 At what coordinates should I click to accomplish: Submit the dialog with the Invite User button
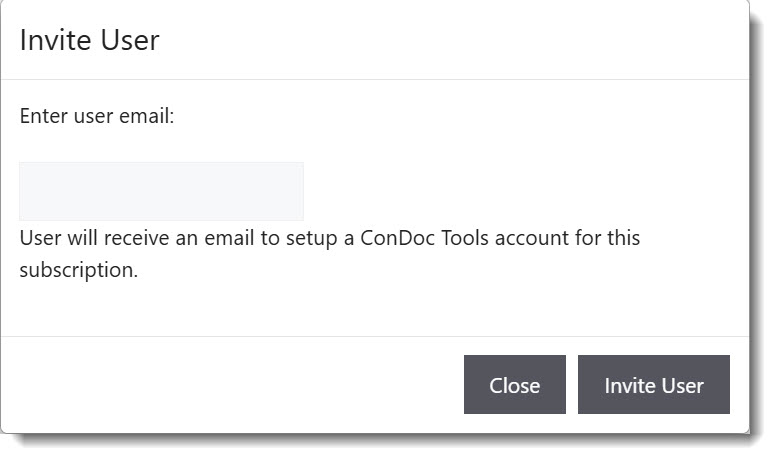653,385
